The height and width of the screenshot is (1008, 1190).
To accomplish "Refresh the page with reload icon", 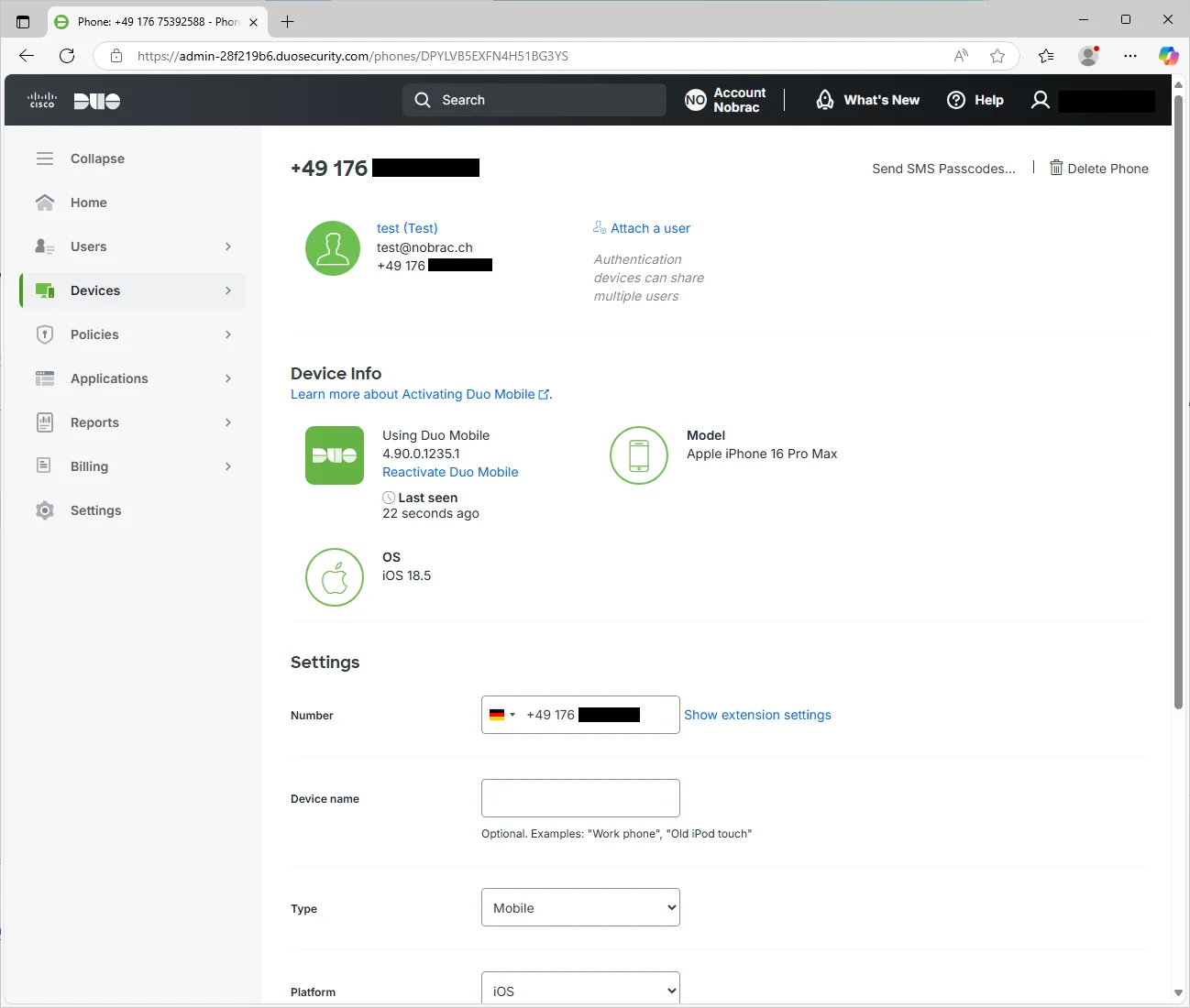I will (x=67, y=56).
